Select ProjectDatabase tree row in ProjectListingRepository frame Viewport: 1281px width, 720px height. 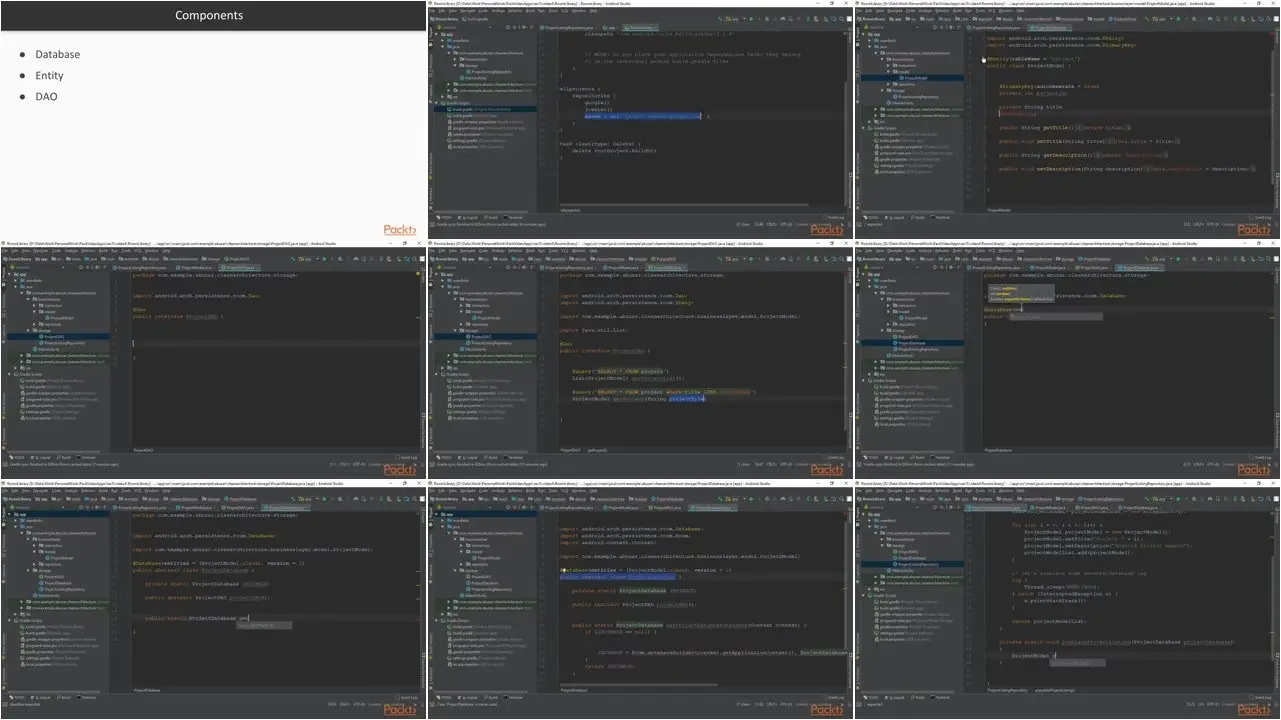pos(912,558)
